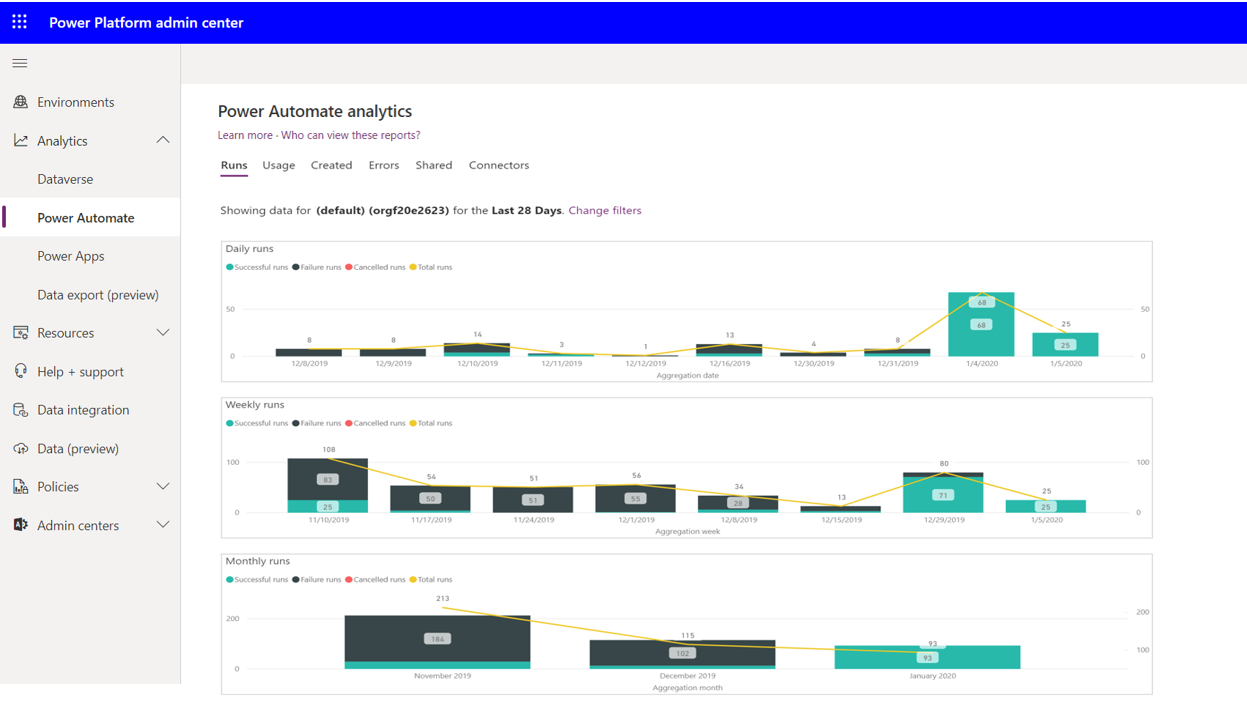1247x703 pixels.
Task: Click the Power Automate analytics heading
Action: coord(315,111)
